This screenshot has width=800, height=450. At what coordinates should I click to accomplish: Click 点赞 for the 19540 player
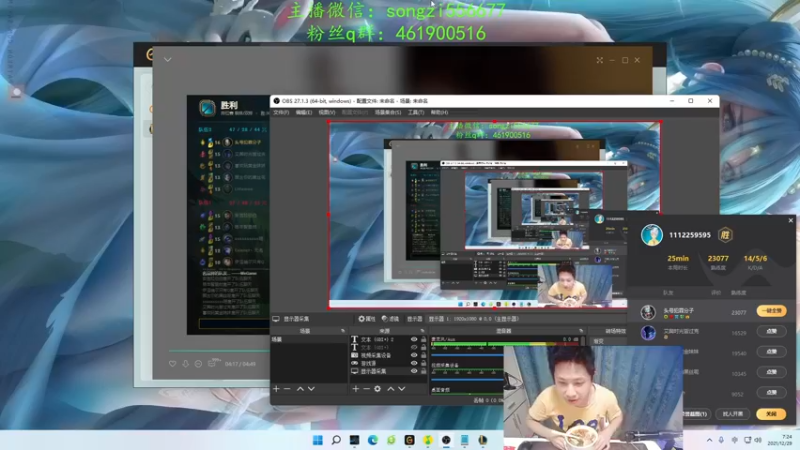click(x=771, y=352)
